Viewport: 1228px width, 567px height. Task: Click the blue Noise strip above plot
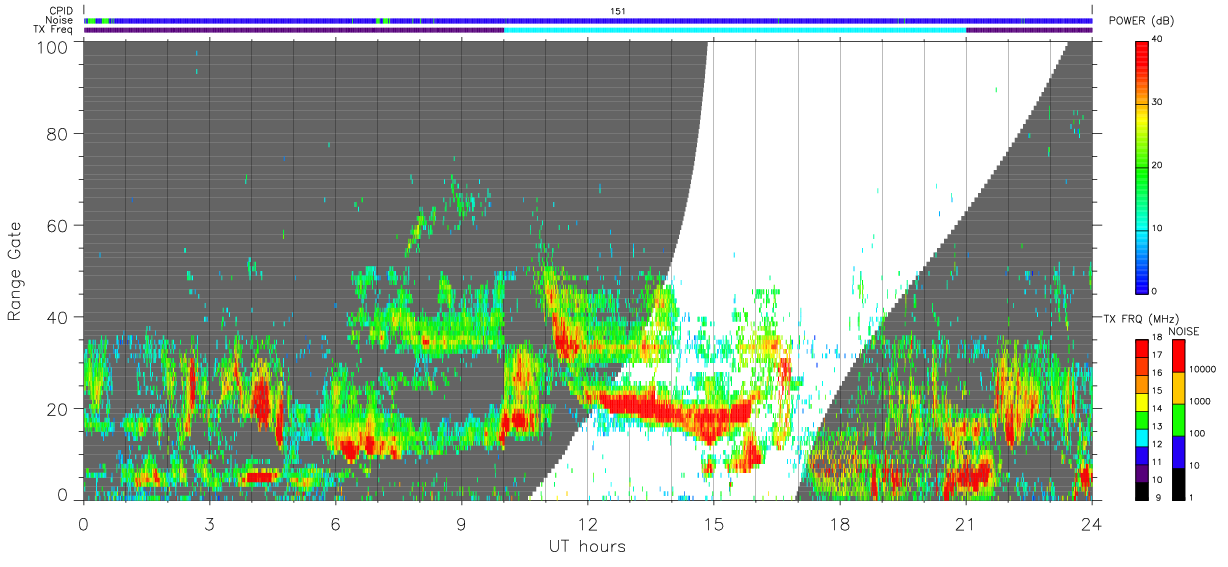click(588, 20)
